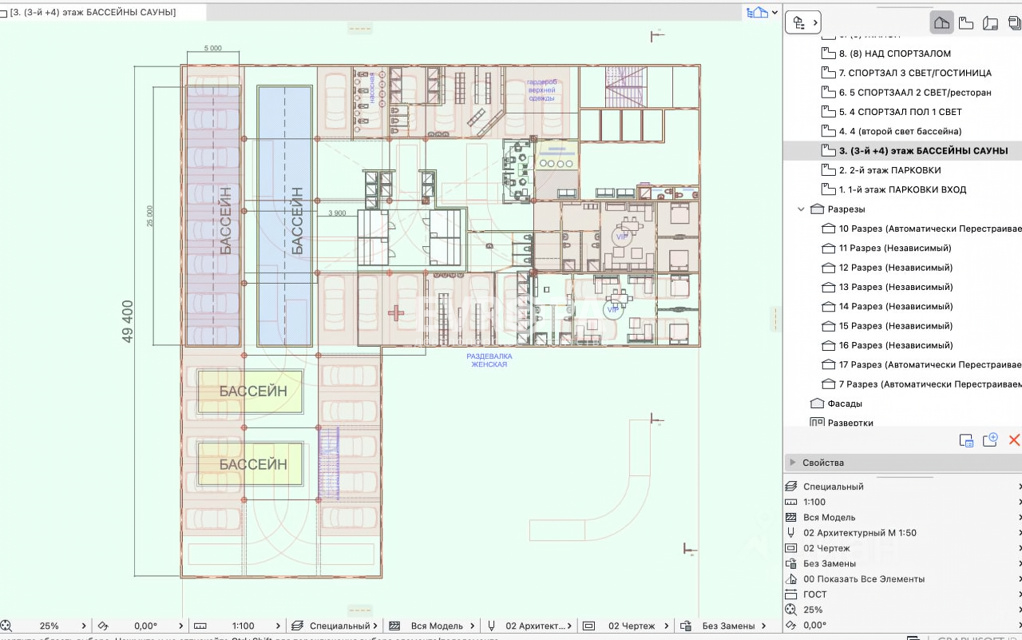Open the Специальный layer combination in bottom bar
The image size is (1022, 640).
click(339, 626)
